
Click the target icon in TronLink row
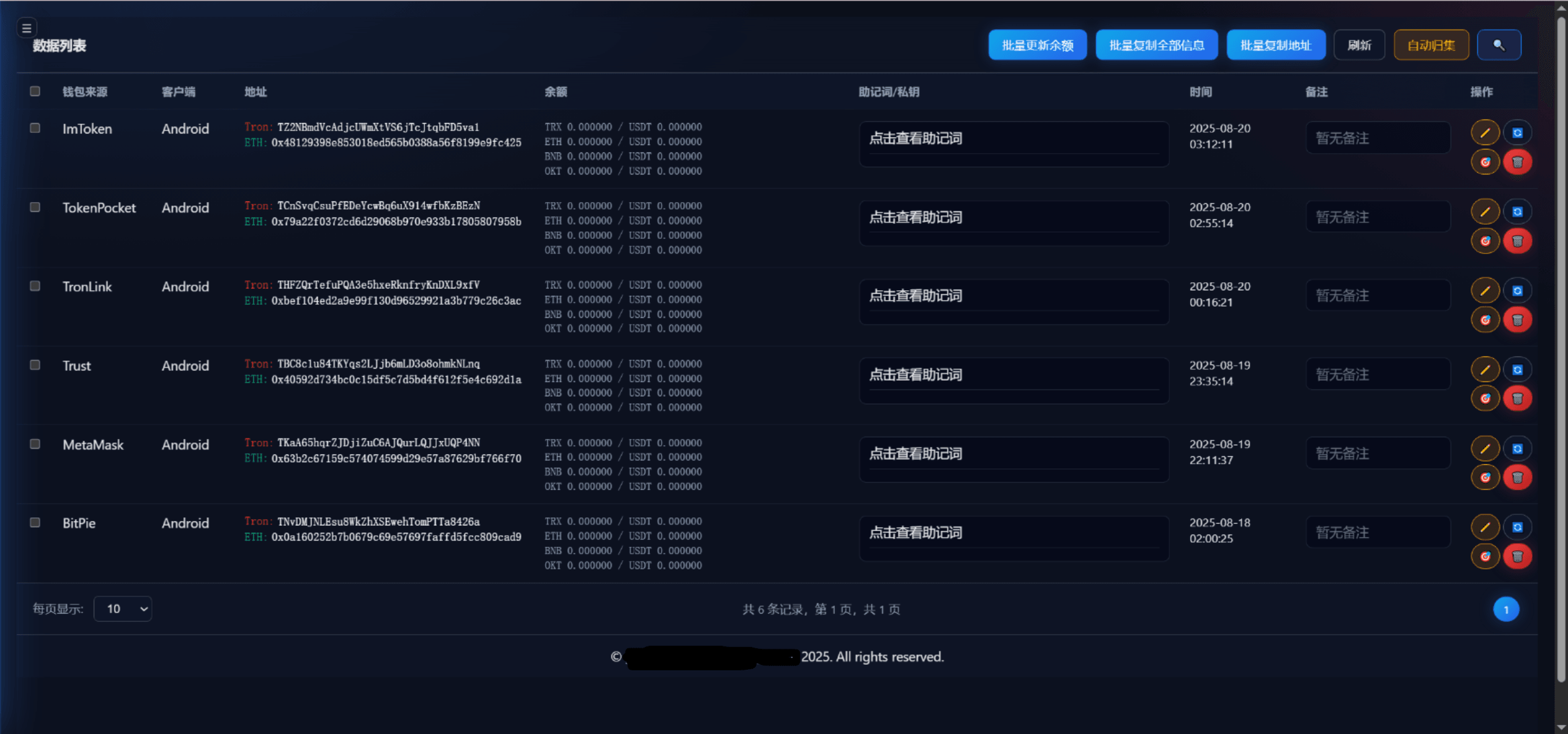pos(1485,320)
